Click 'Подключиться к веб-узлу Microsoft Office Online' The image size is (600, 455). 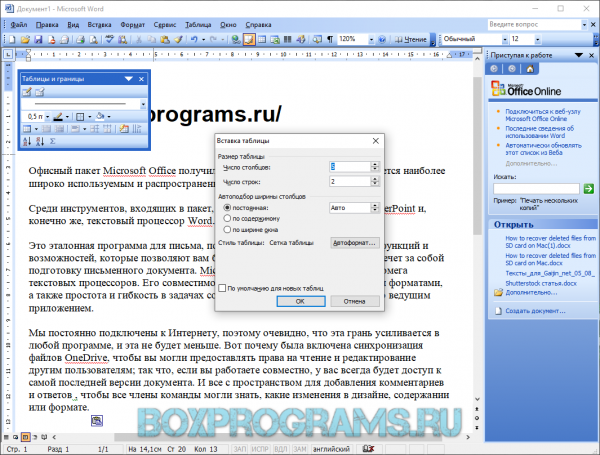tap(543, 115)
